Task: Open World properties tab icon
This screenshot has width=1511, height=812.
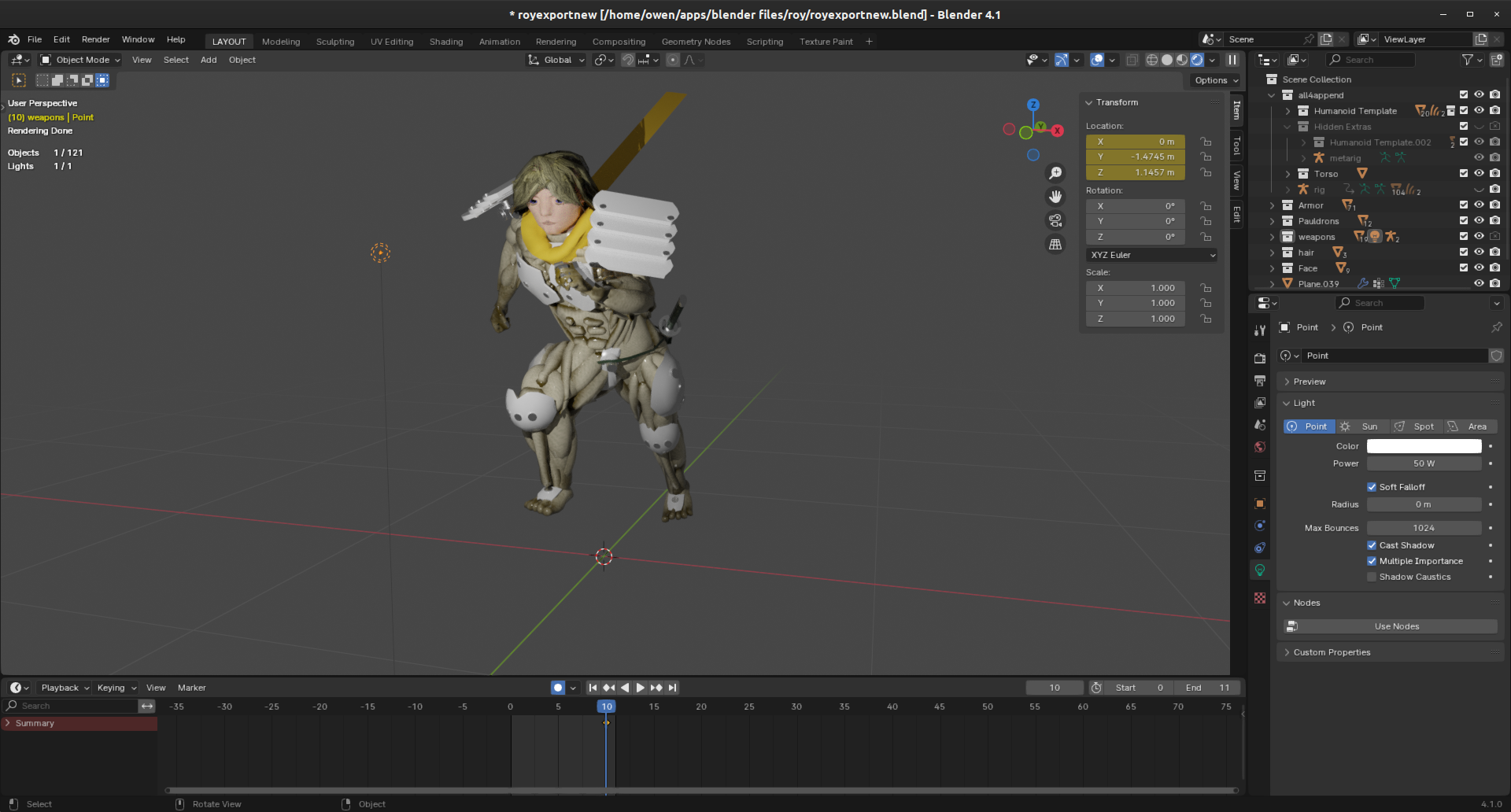Action: [x=1260, y=447]
